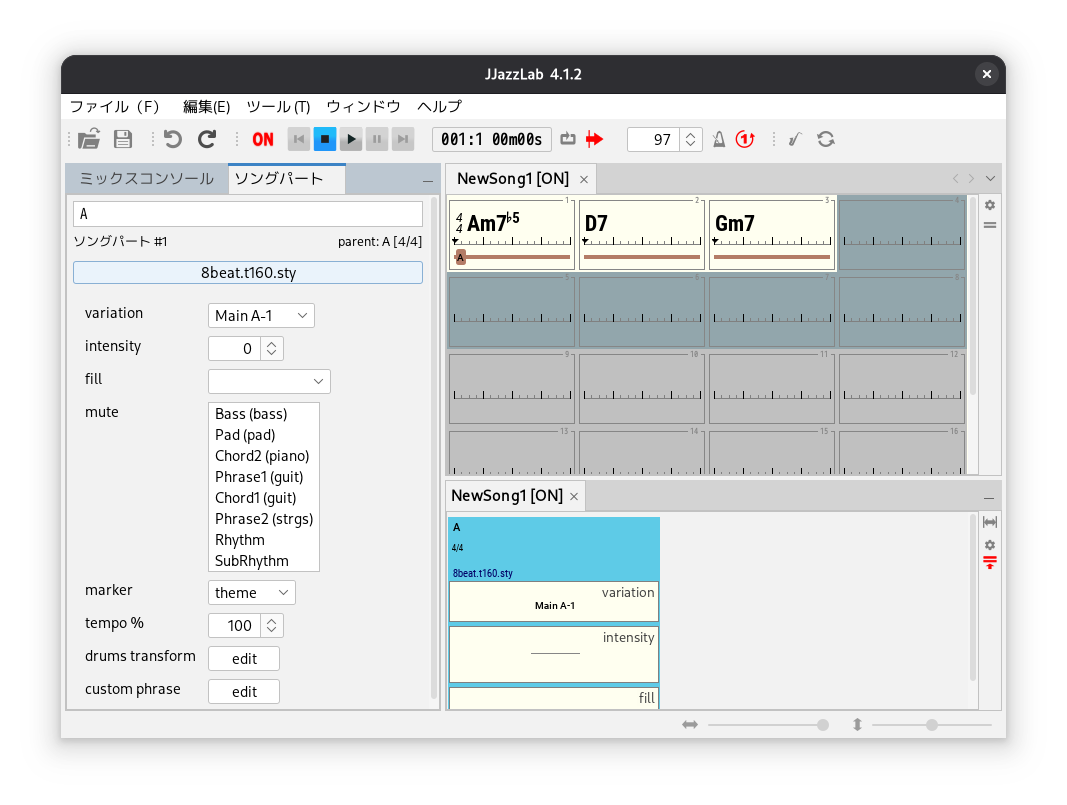Open the ウィンドウ menu
This screenshot has width=1067, height=805.
pos(363,107)
